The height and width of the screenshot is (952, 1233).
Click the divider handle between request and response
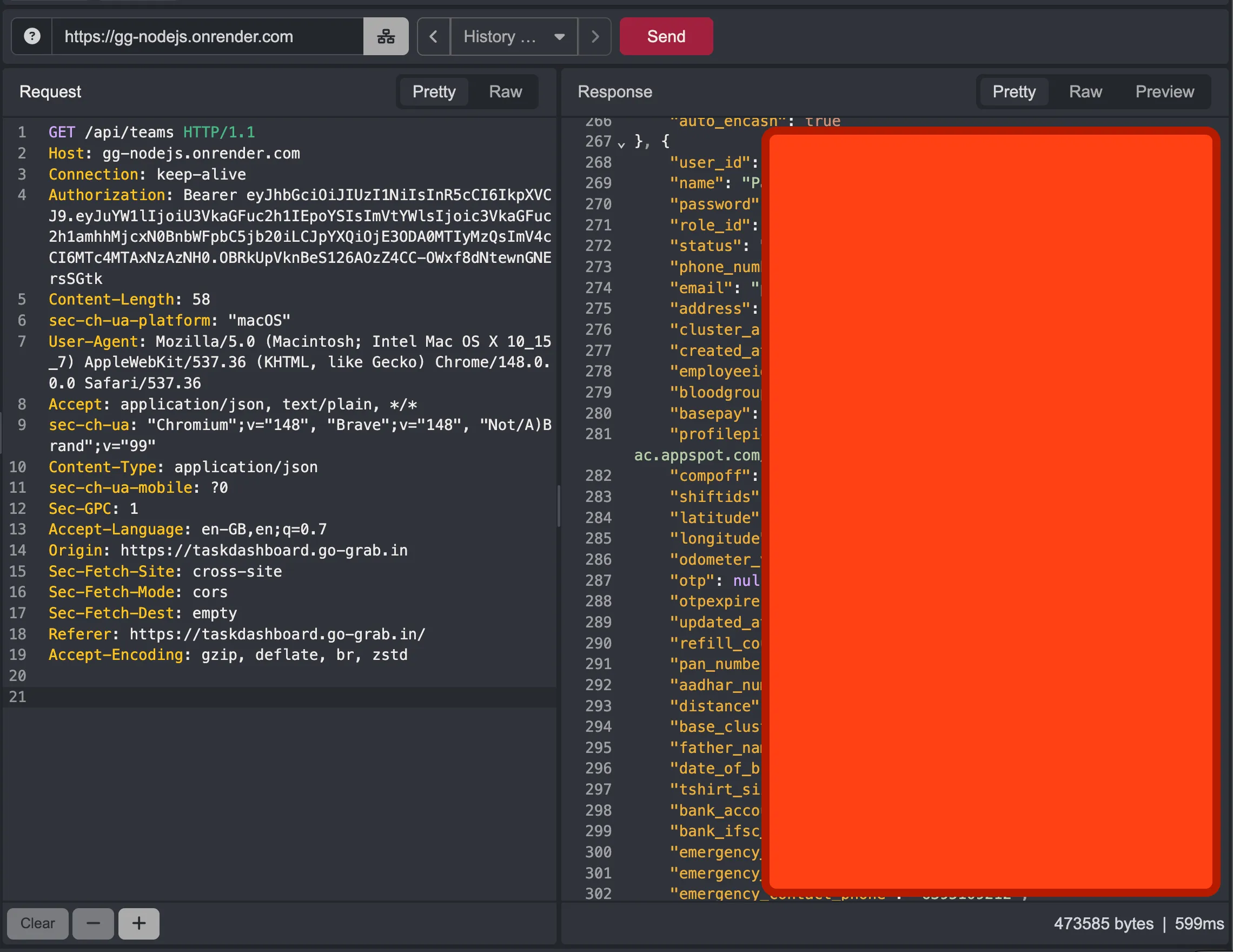point(559,506)
